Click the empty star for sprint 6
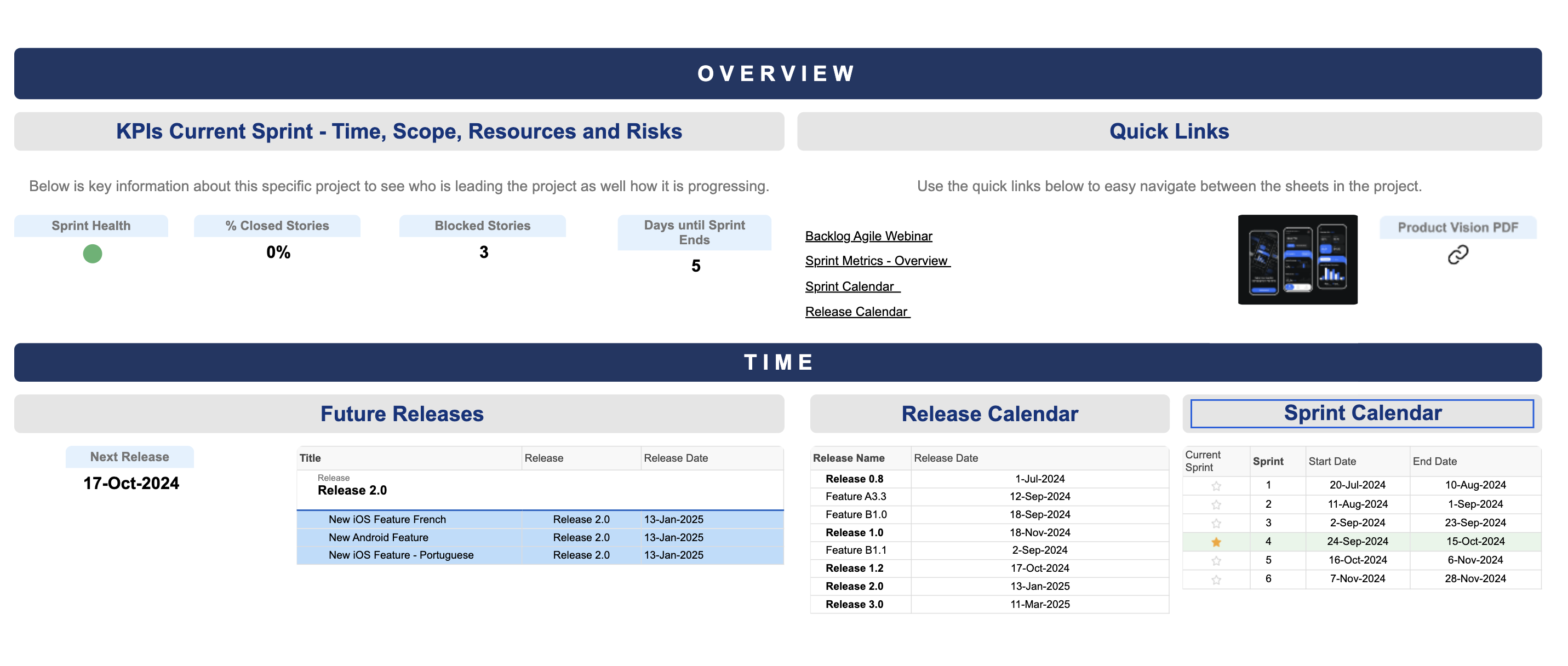 pyautogui.click(x=1216, y=579)
